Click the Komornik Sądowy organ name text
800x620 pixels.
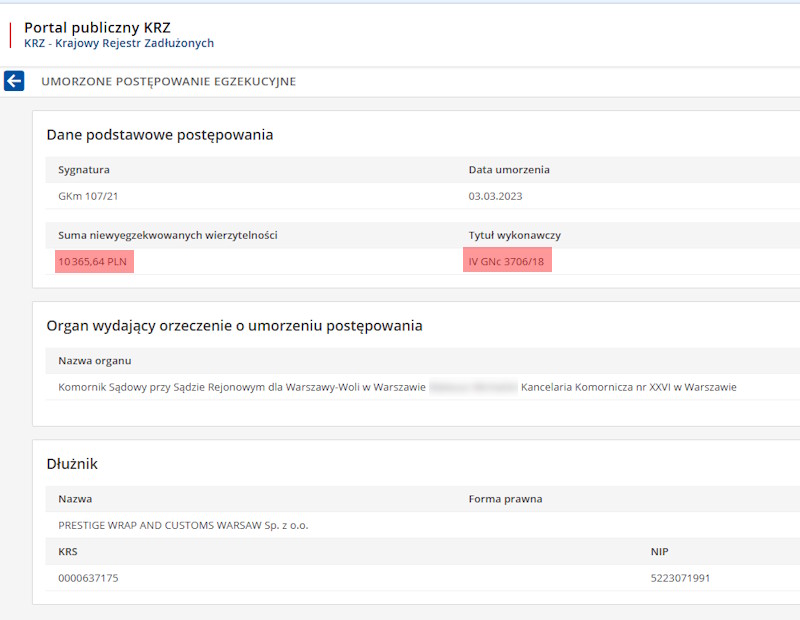point(242,387)
